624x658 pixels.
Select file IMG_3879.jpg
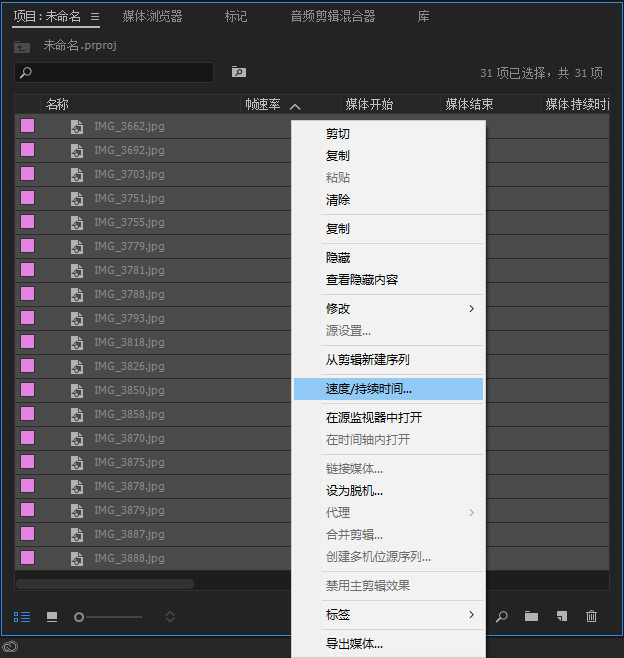click(x=129, y=511)
